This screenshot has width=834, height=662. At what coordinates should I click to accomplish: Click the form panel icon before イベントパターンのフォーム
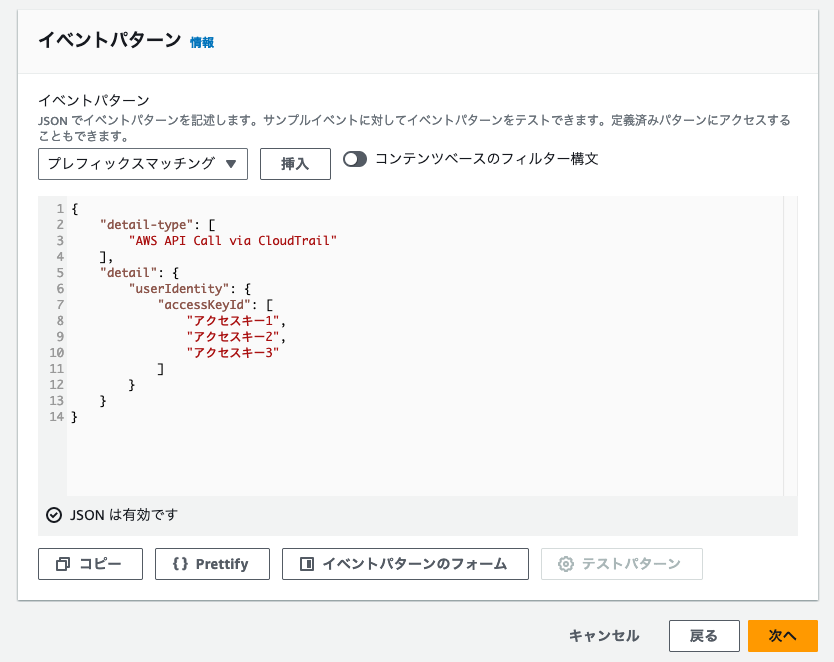coord(307,564)
